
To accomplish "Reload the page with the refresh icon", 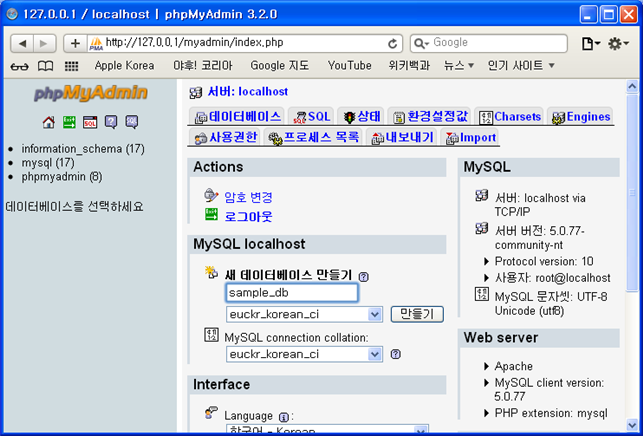I will click(393, 43).
